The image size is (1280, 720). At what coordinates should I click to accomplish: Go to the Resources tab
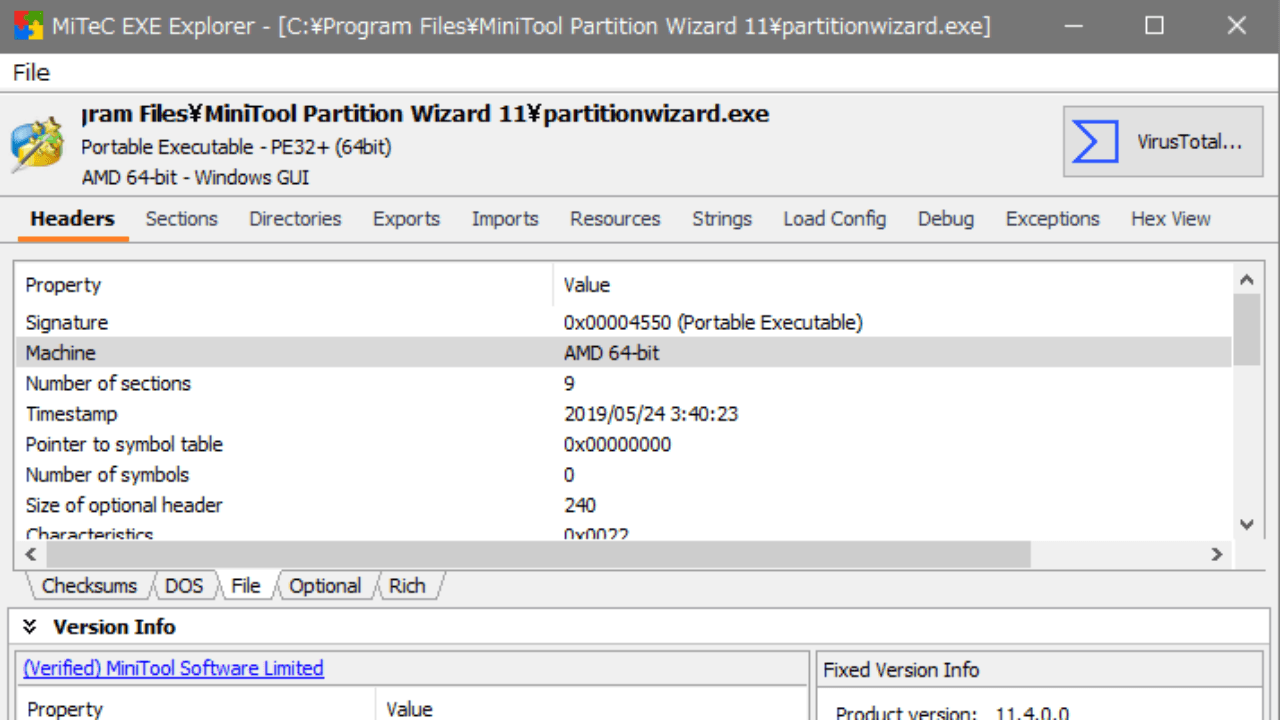point(615,219)
